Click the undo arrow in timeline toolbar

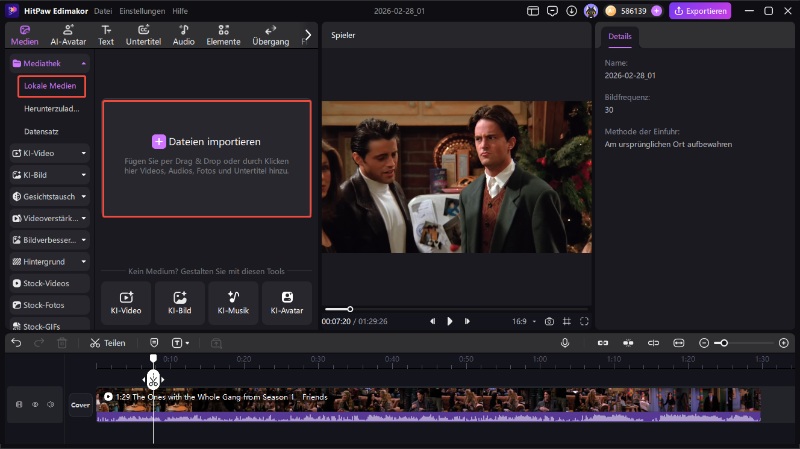pyautogui.click(x=16, y=343)
